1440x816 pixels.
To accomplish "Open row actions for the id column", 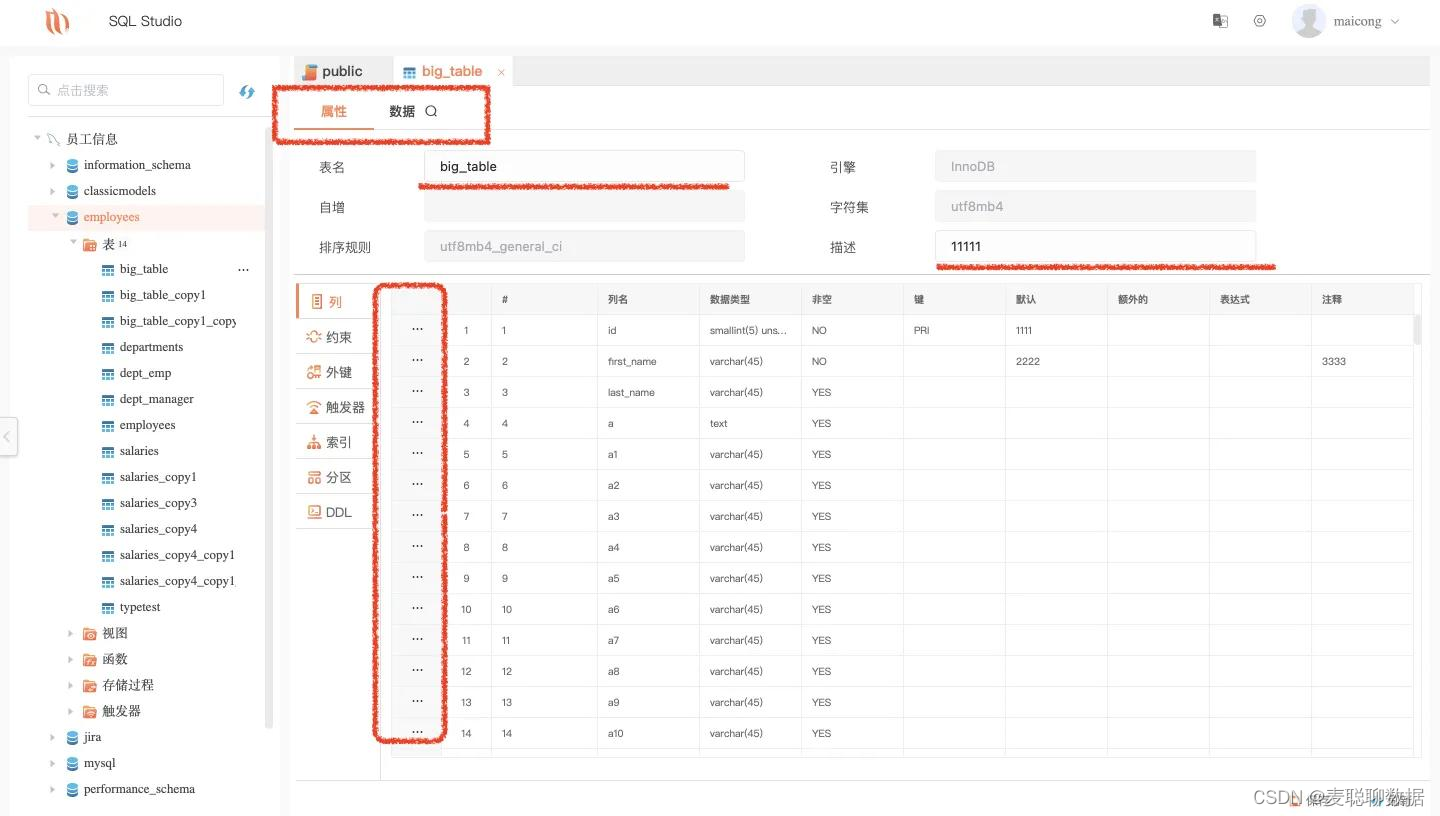I will pos(417,329).
